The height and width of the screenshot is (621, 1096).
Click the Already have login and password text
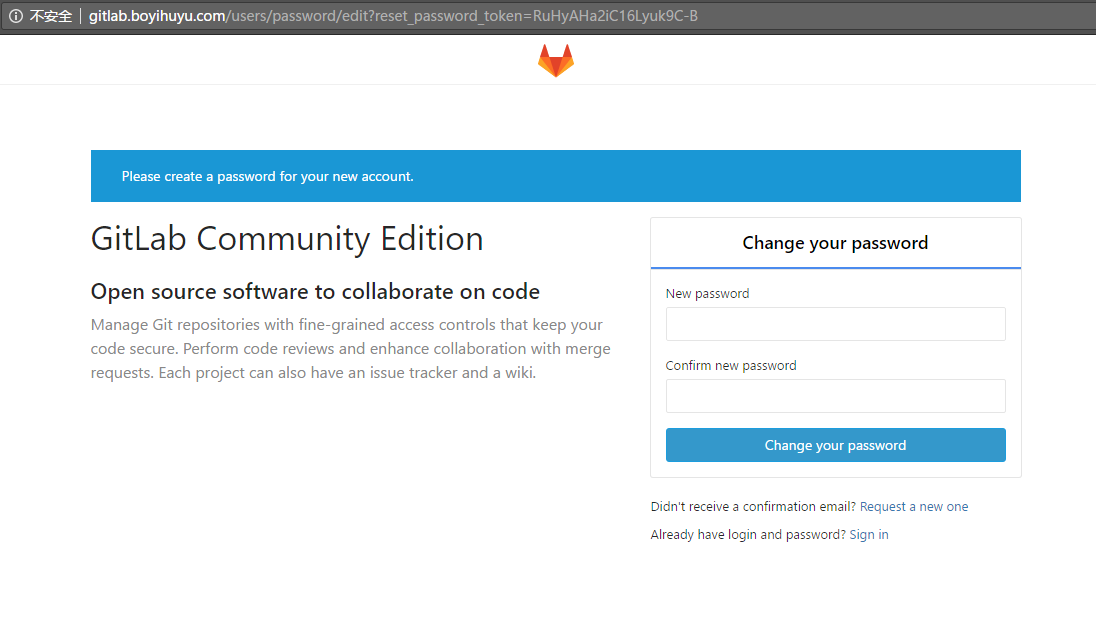749,534
